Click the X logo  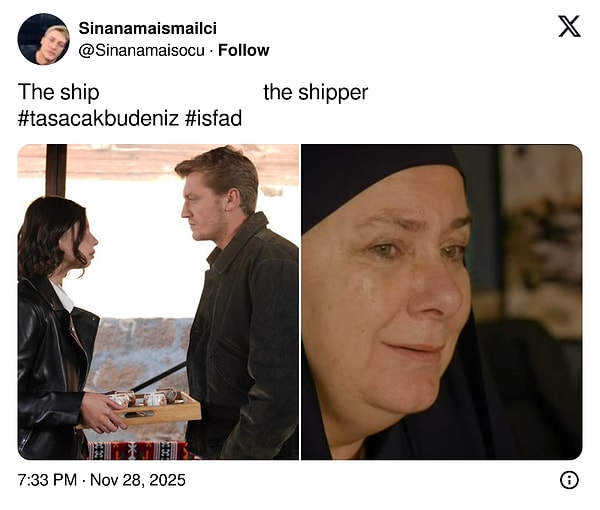click(x=569, y=26)
